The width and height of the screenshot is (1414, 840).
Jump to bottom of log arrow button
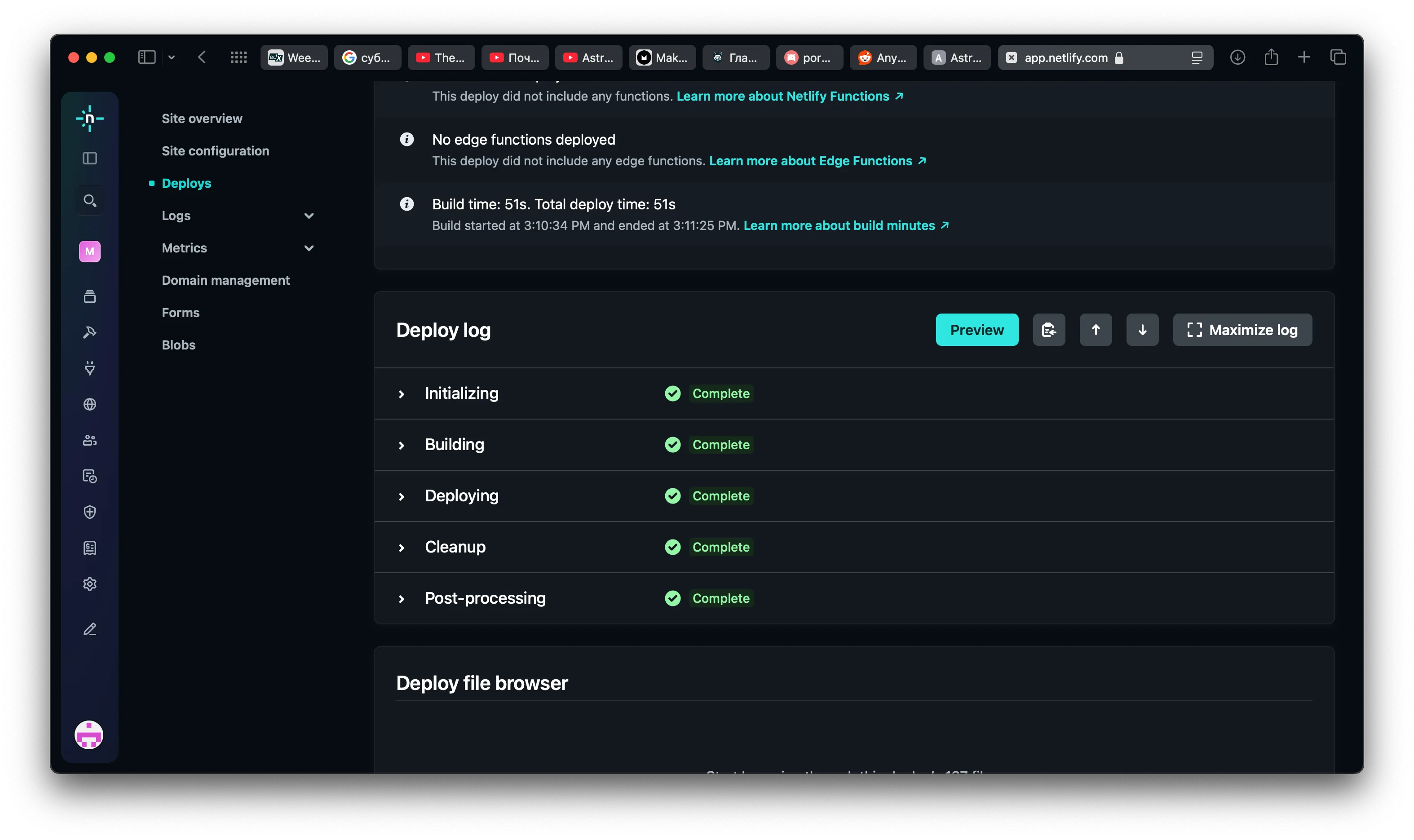(1142, 329)
